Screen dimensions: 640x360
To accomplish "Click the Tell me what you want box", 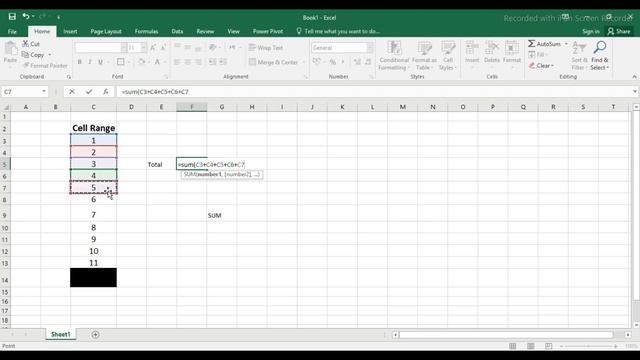I will point(338,31).
